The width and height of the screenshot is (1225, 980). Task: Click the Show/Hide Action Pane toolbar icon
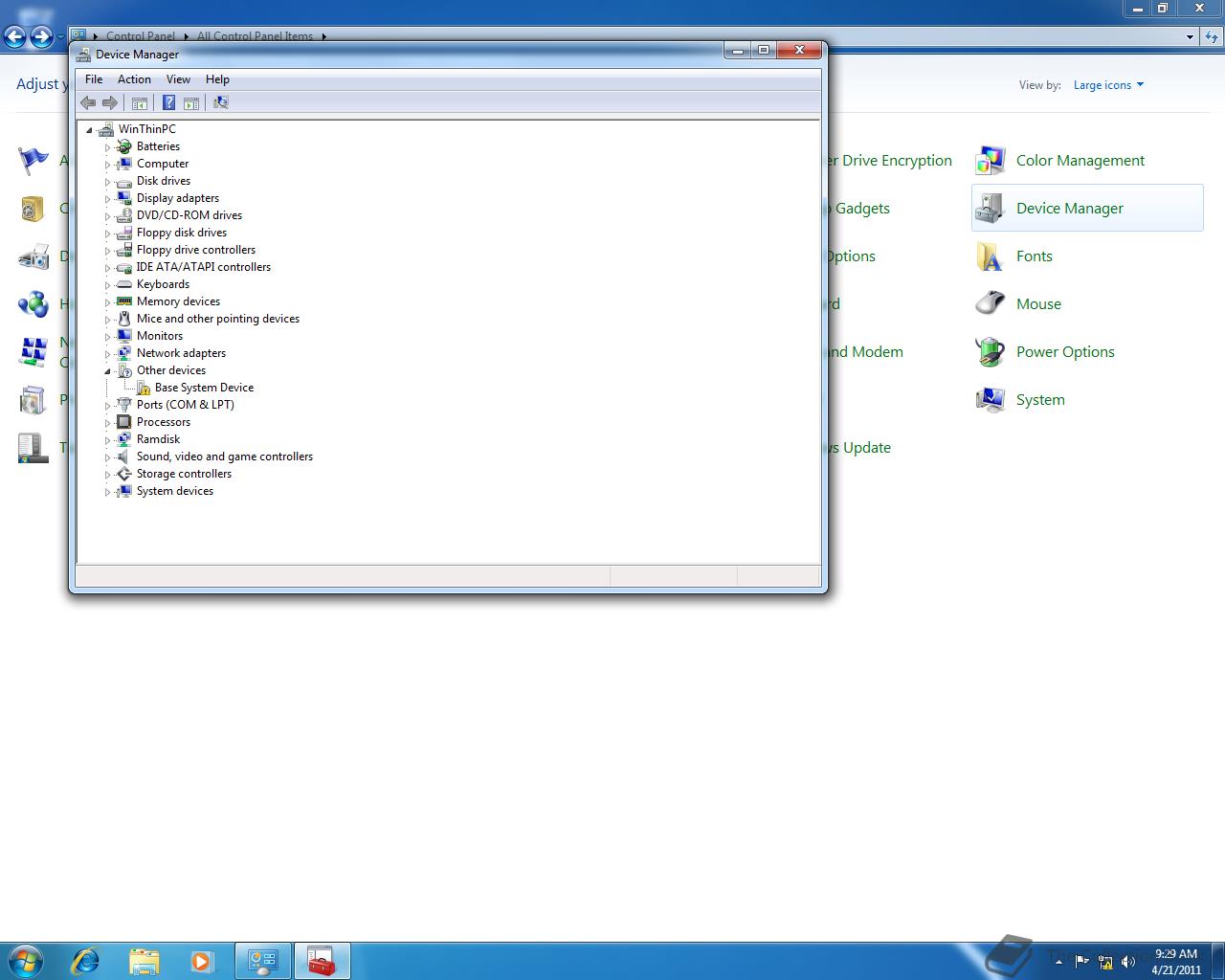click(x=191, y=102)
